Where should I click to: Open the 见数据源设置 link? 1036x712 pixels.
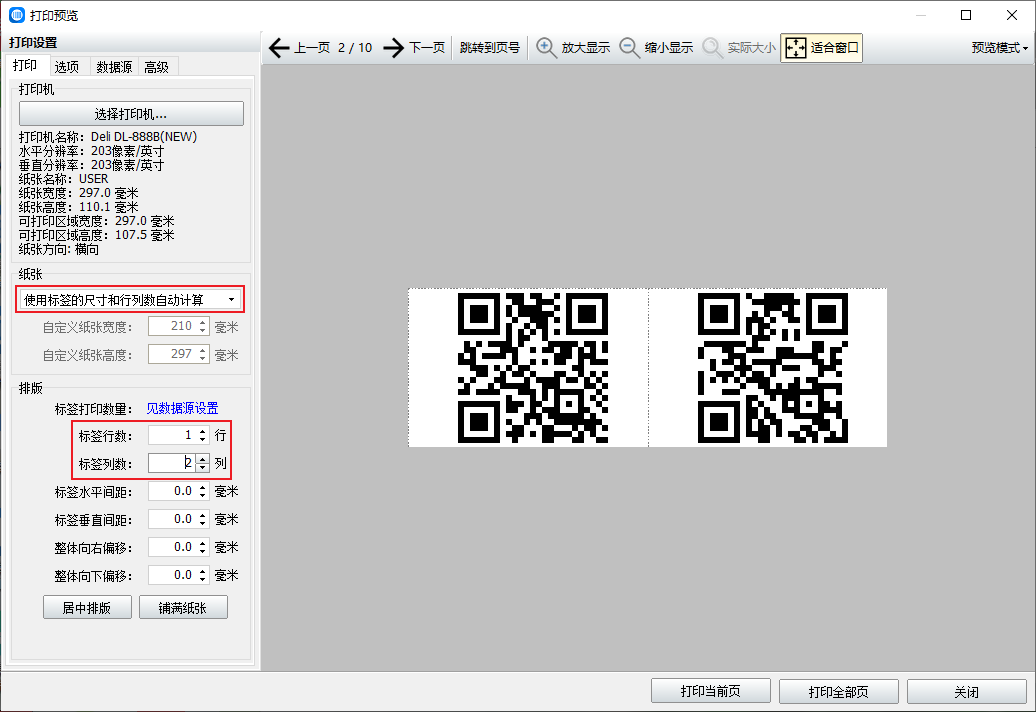(182, 408)
